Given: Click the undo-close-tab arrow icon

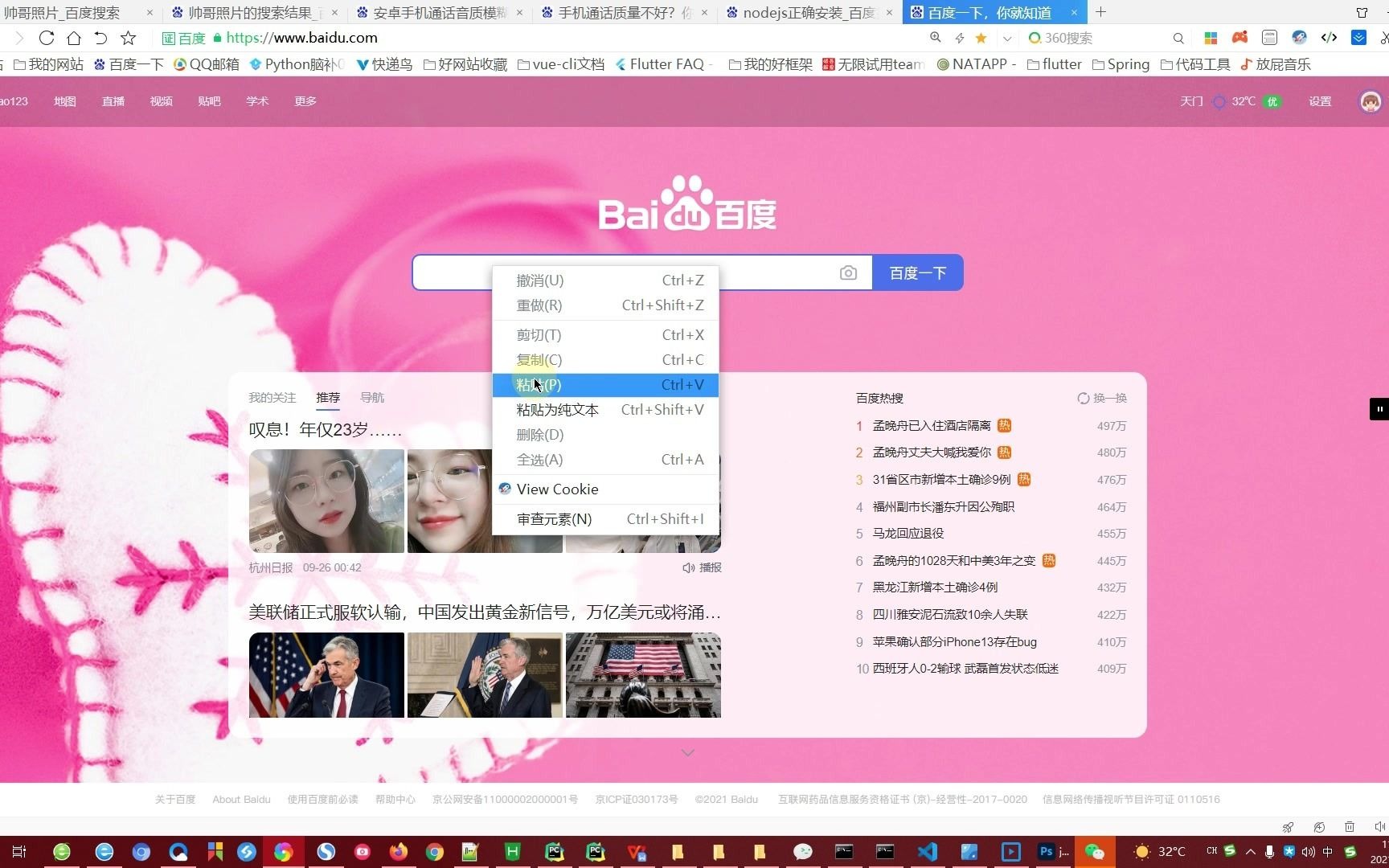Looking at the screenshot, I should (100, 38).
